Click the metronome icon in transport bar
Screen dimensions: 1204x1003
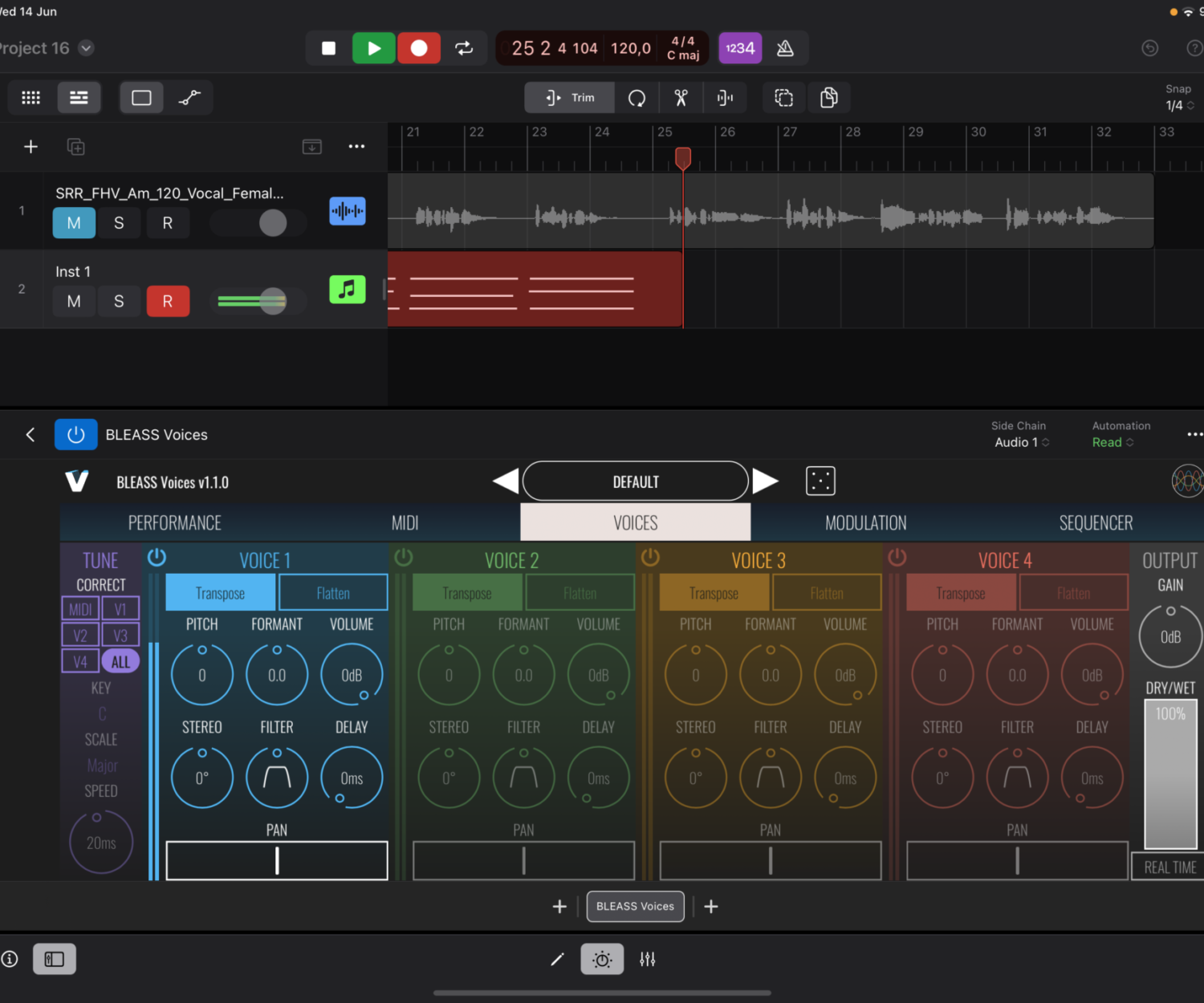point(785,48)
